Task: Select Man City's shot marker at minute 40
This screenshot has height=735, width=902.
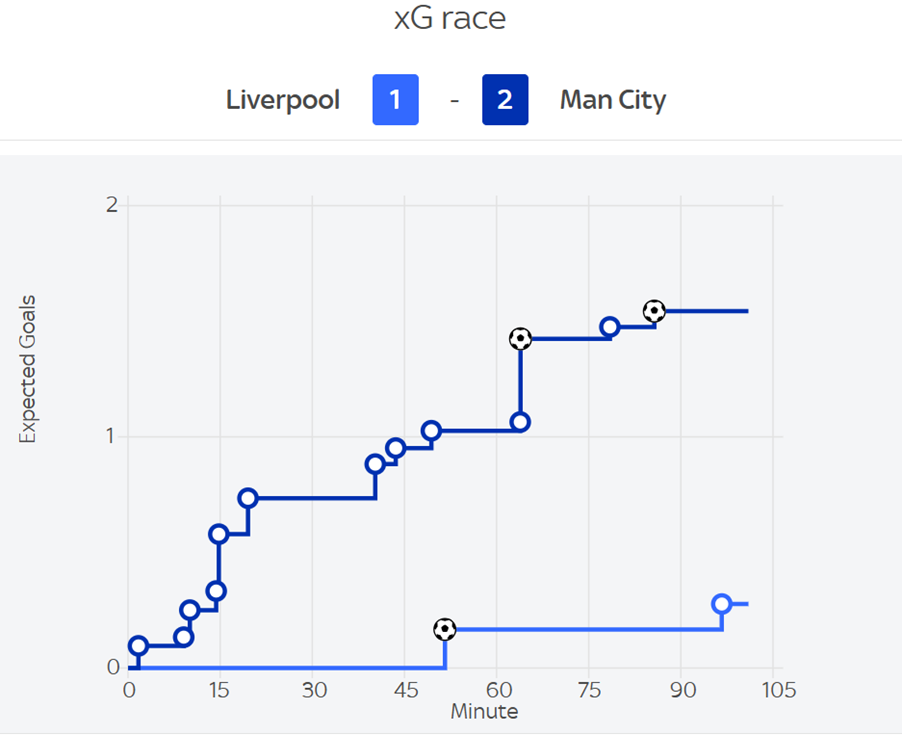Action: (375, 464)
